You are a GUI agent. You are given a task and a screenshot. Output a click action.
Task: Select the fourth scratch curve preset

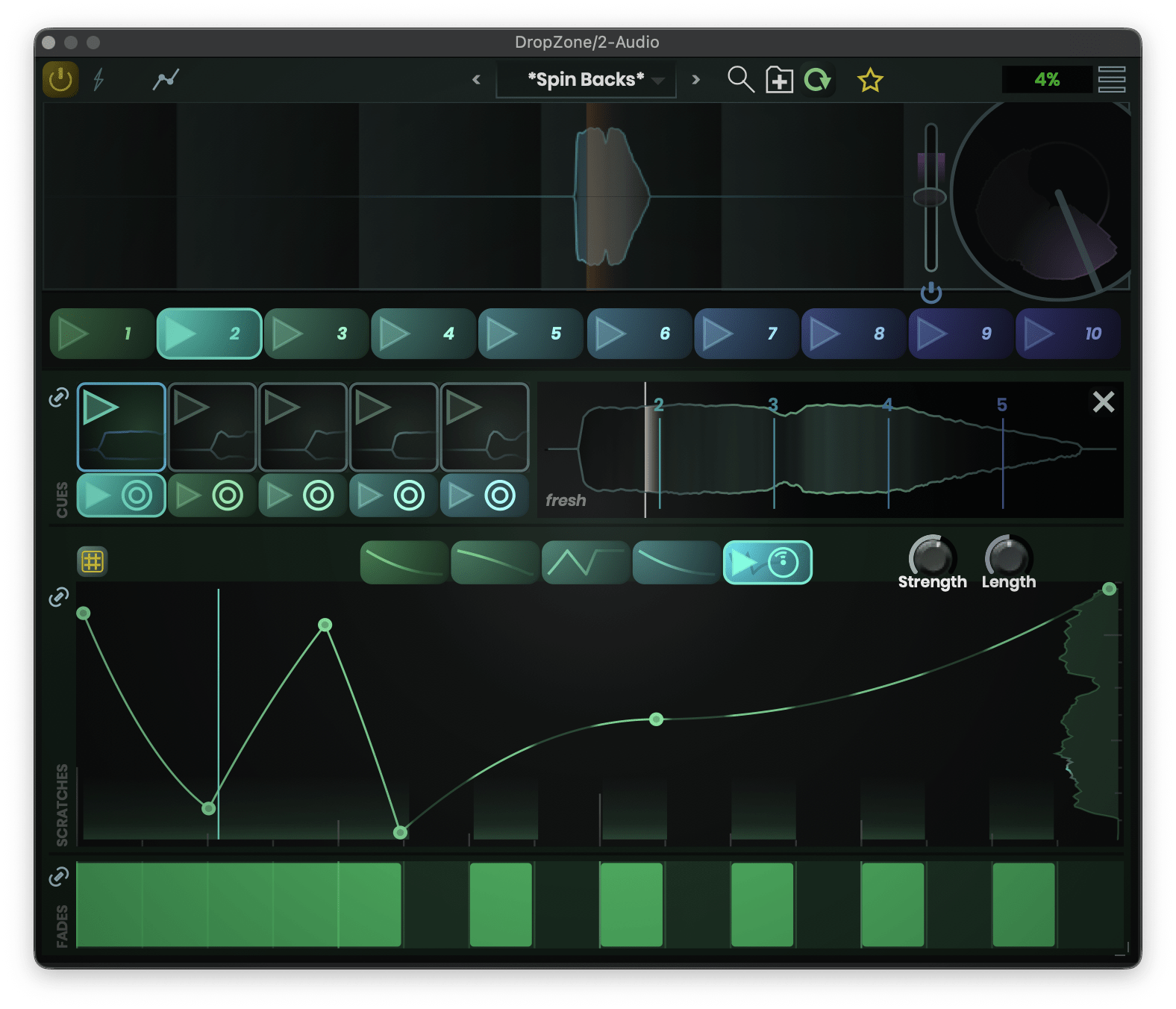[676, 563]
